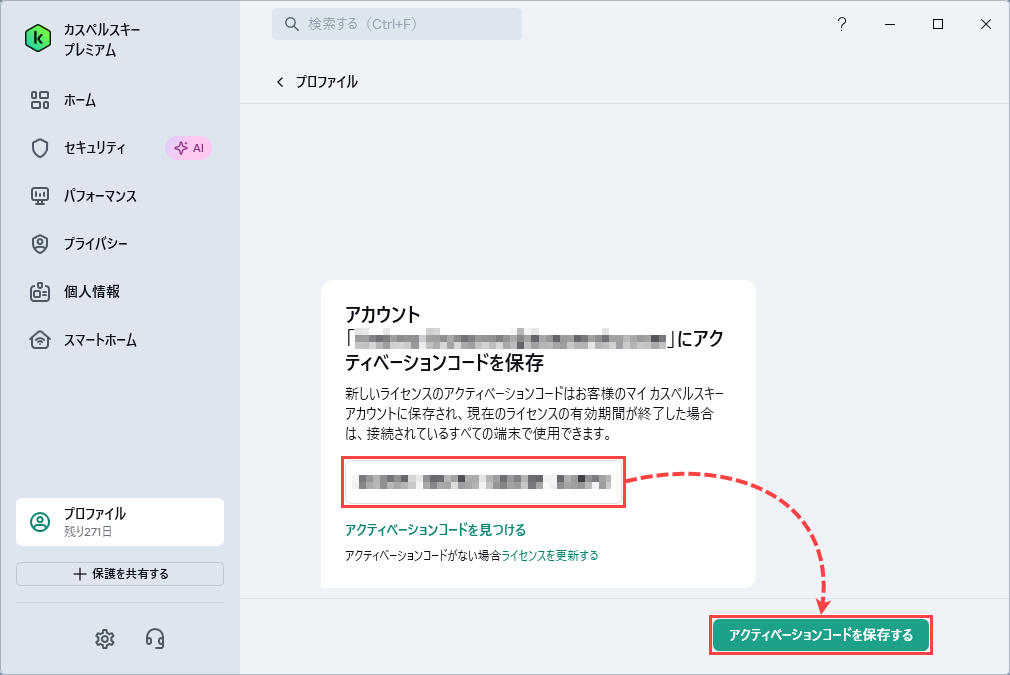Click the search magnifier icon
This screenshot has width=1010, height=675.
pos(292,24)
